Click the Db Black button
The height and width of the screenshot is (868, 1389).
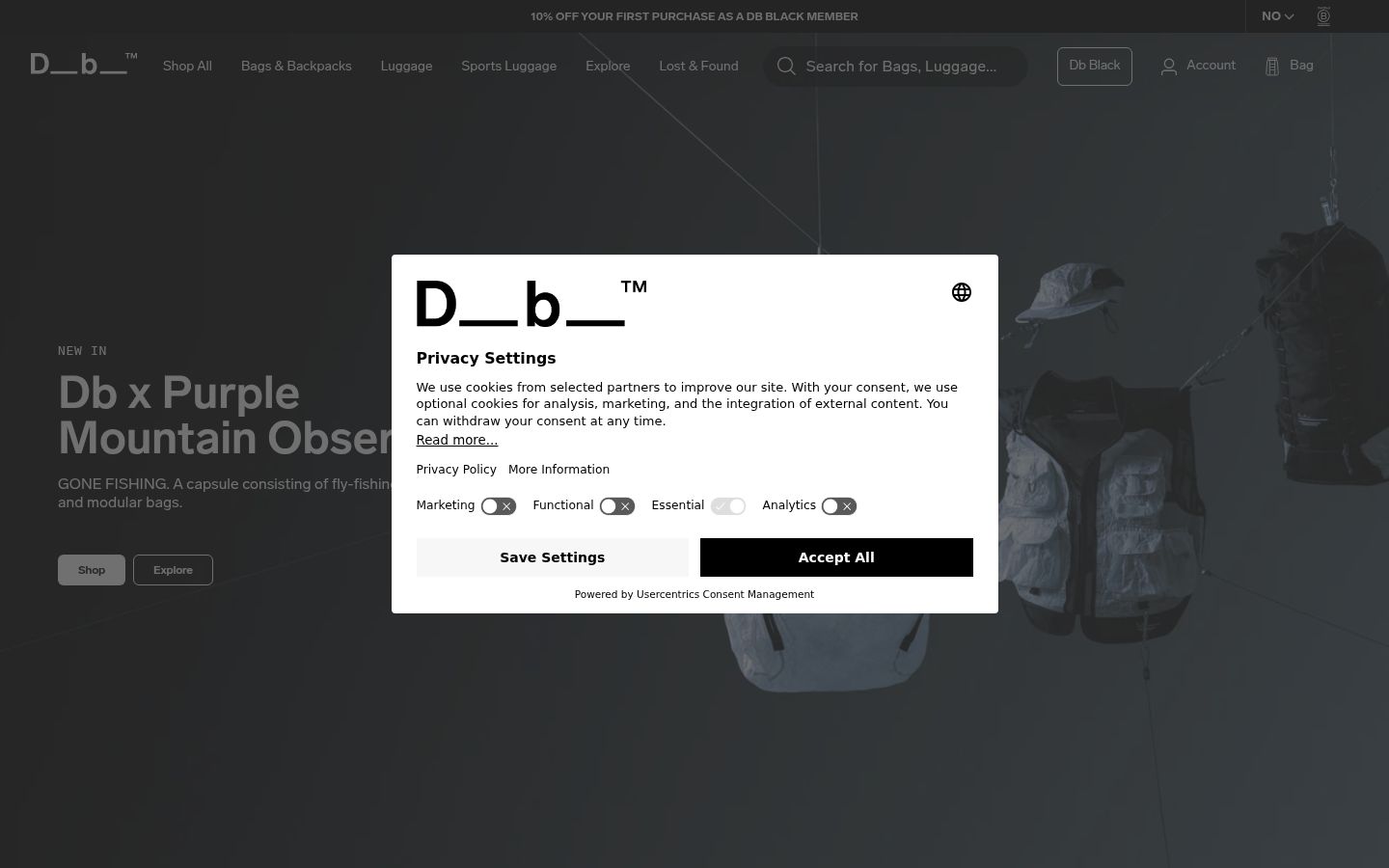point(1095,67)
